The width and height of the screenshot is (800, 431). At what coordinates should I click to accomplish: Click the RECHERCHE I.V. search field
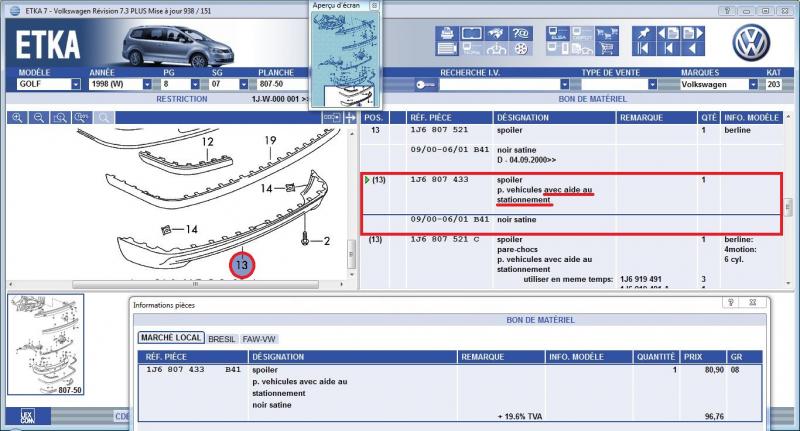[499, 84]
